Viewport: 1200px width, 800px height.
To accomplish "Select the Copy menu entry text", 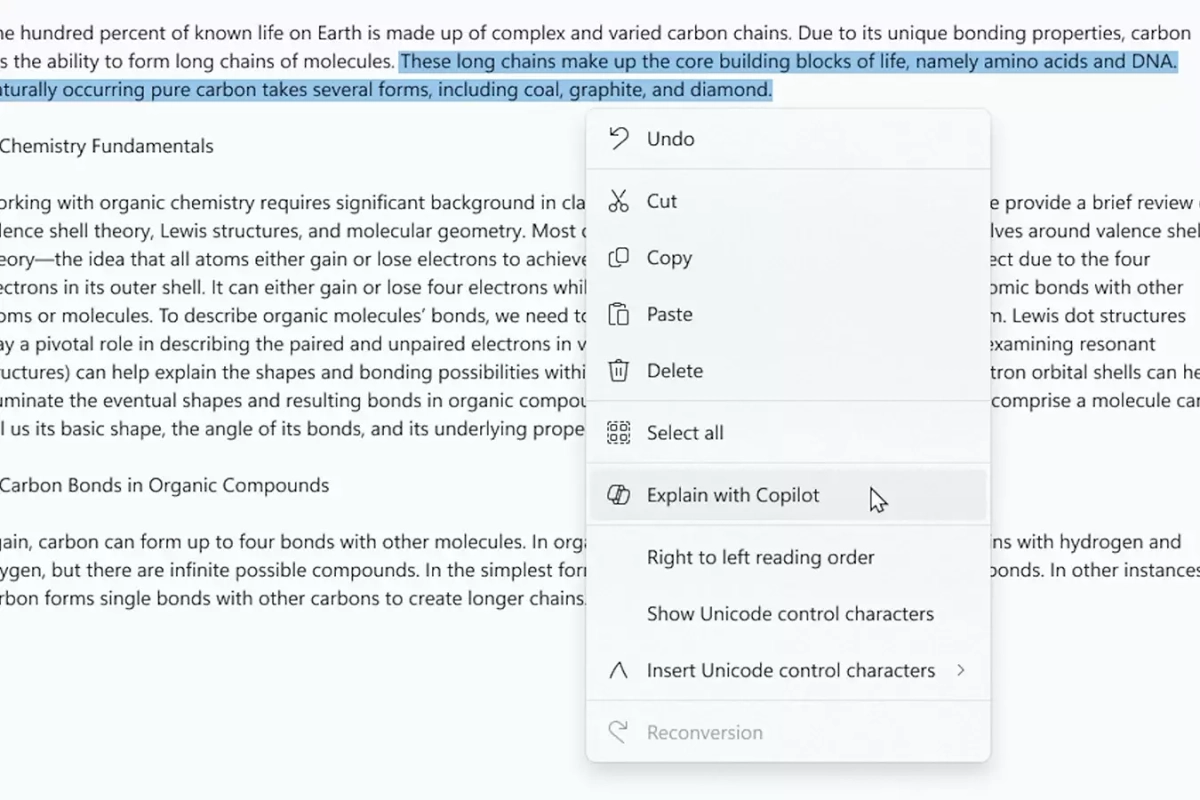I will pos(669,258).
